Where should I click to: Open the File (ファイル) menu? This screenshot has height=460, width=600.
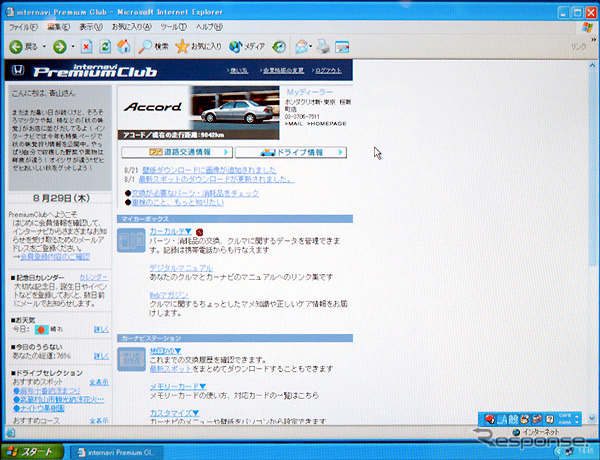(x=23, y=27)
